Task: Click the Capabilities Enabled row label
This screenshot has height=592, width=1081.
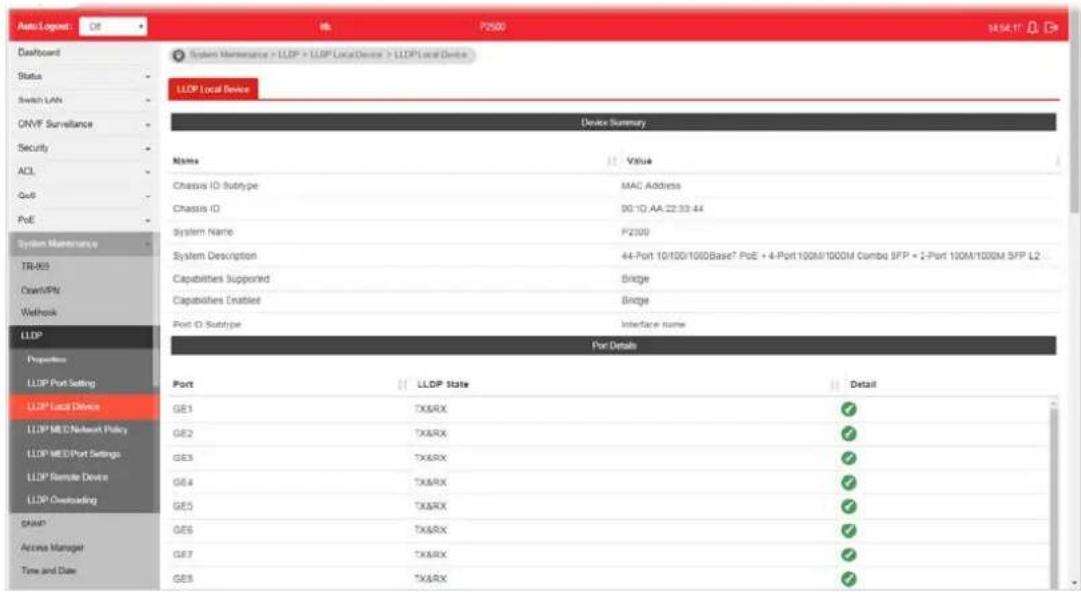Action: coord(216,301)
